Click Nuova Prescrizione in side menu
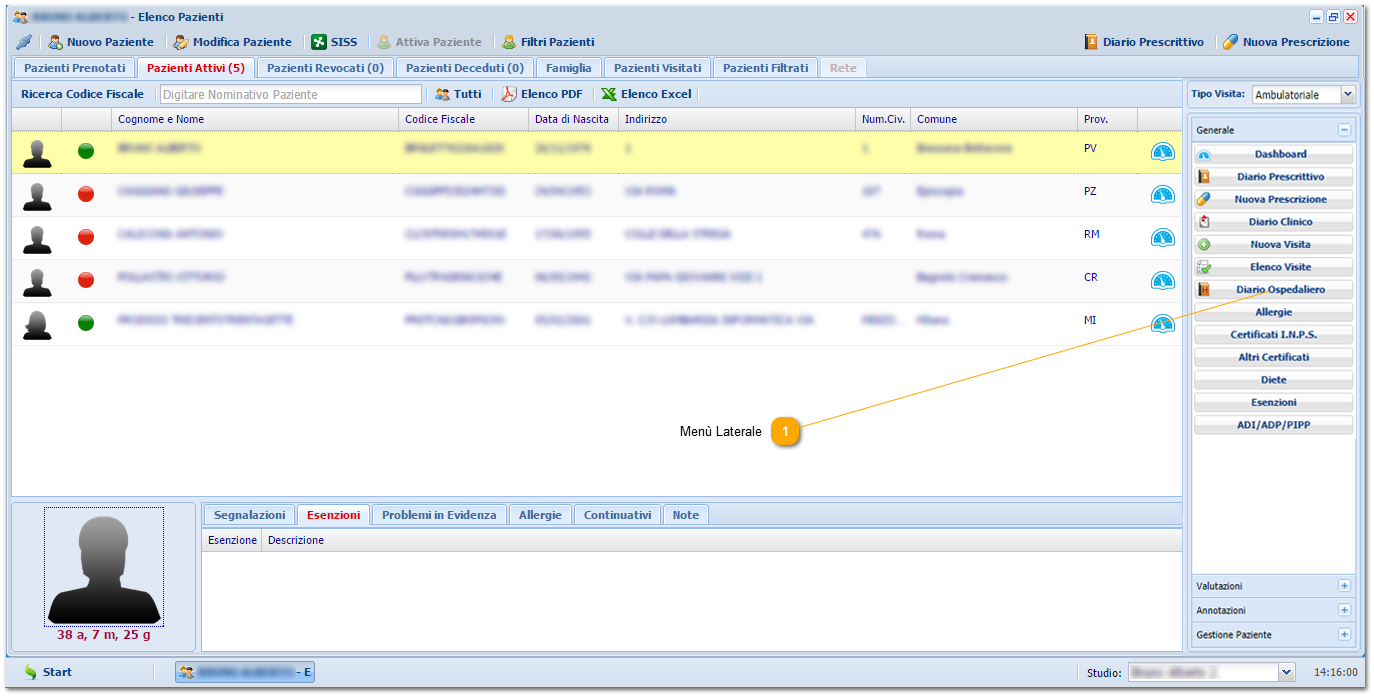Image resolution: width=1374 pixels, height=697 pixels. pyautogui.click(x=1273, y=200)
